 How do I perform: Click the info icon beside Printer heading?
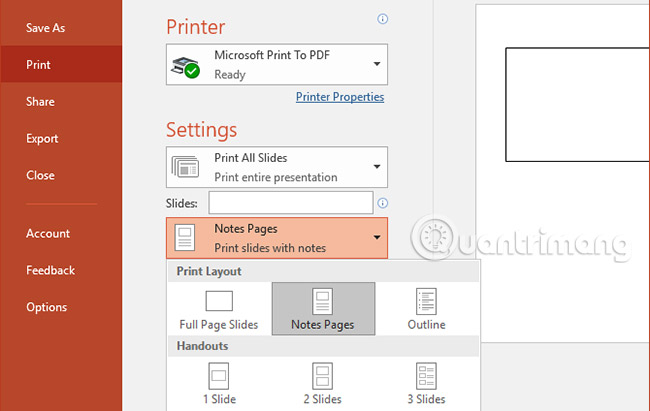pyautogui.click(x=382, y=19)
